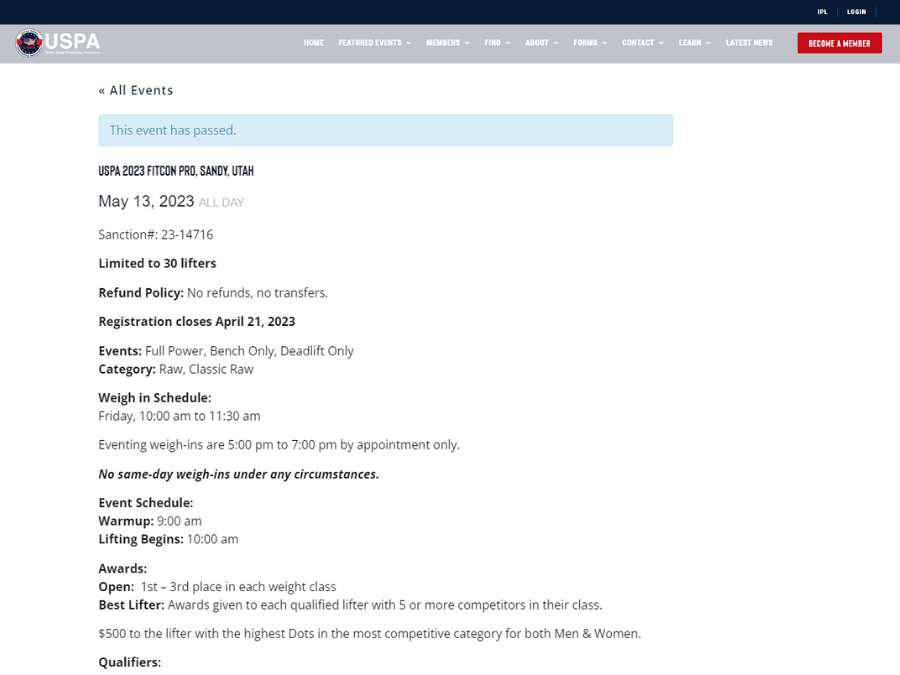Image resolution: width=900 pixels, height=675 pixels.
Task: Follow the IPL link in top bar
Action: point(822,11)
